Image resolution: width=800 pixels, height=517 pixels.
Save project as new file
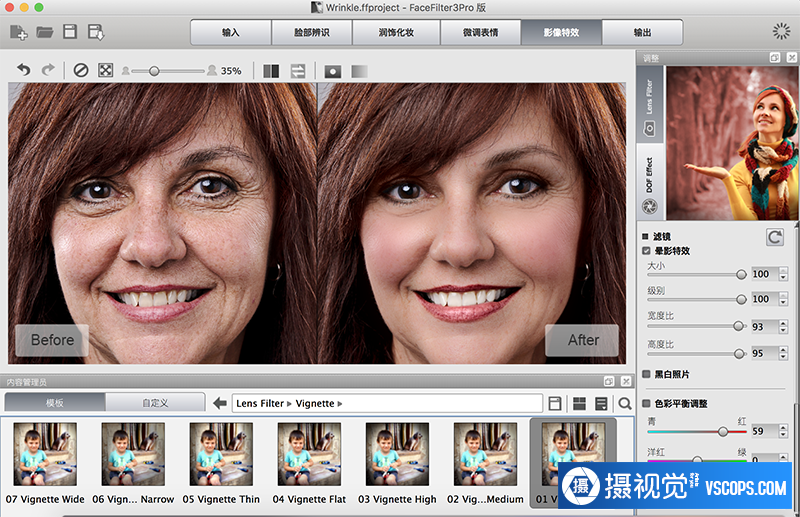96,32
